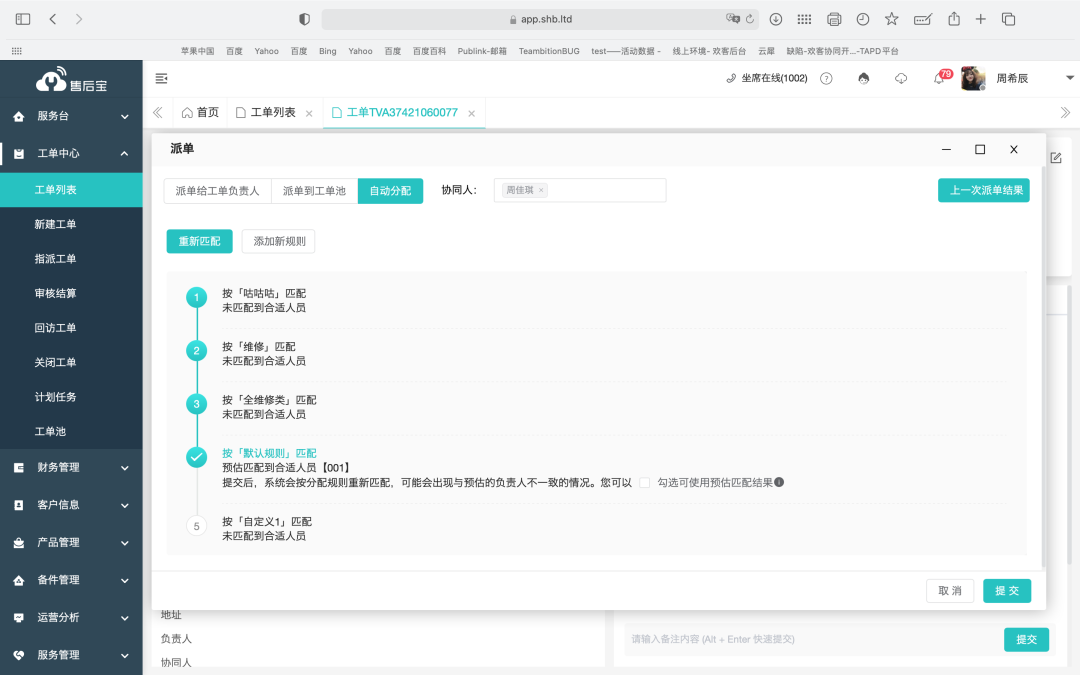Click the Safari address bar
1080x675 pixels.
[540, 19]
